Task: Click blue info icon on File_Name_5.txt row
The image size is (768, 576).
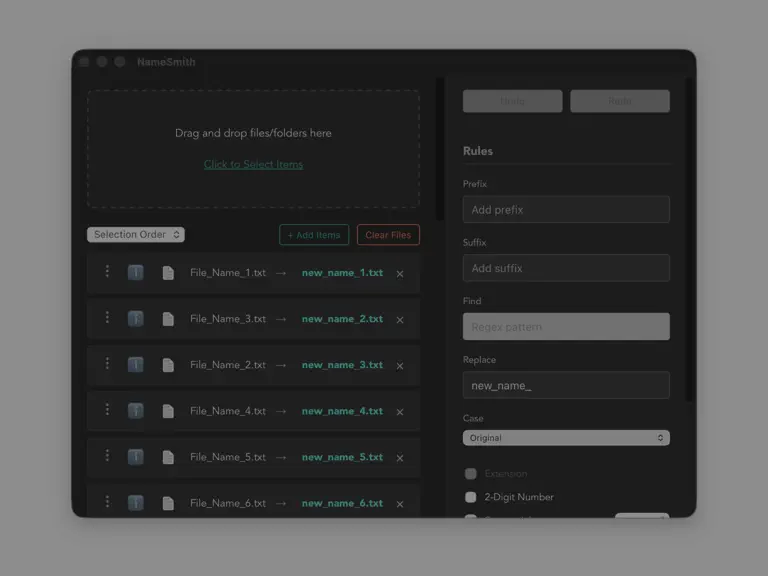Action: pyautogui.click(x=136, y=456)
